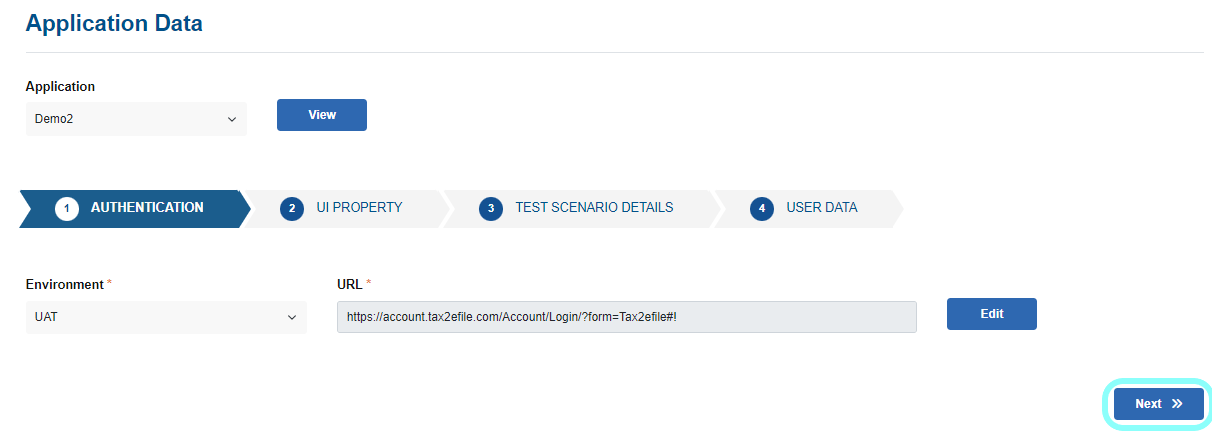The width and height of the screenshot is (1212, 433).
Task: Select the USER DATA step
Action: (x=821, y=208)
